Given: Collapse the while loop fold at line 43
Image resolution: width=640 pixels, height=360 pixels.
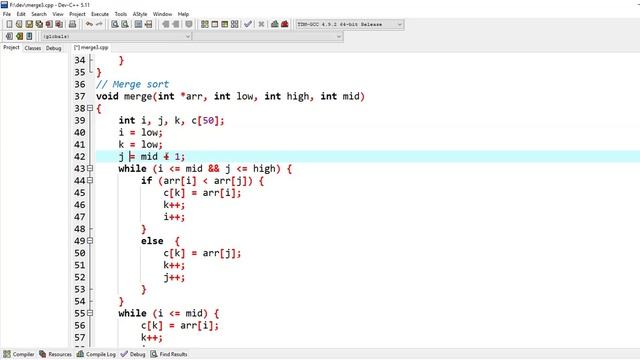Looking at the screenshot, I should pos(90,168).
